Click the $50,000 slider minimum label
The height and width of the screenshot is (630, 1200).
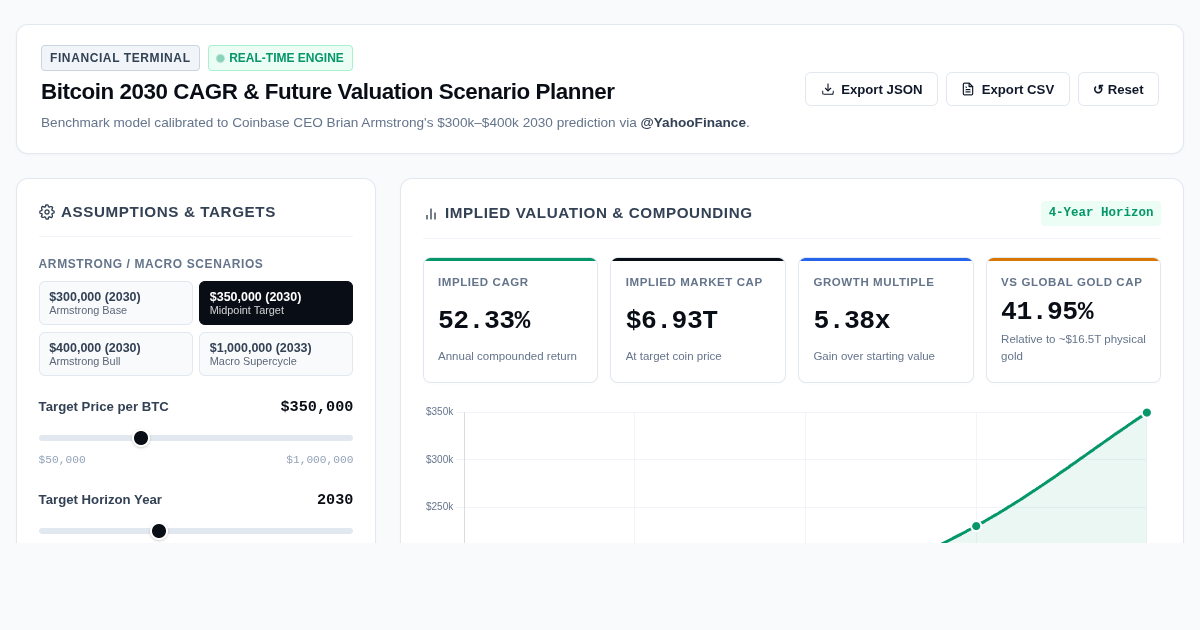click(62, 460)
